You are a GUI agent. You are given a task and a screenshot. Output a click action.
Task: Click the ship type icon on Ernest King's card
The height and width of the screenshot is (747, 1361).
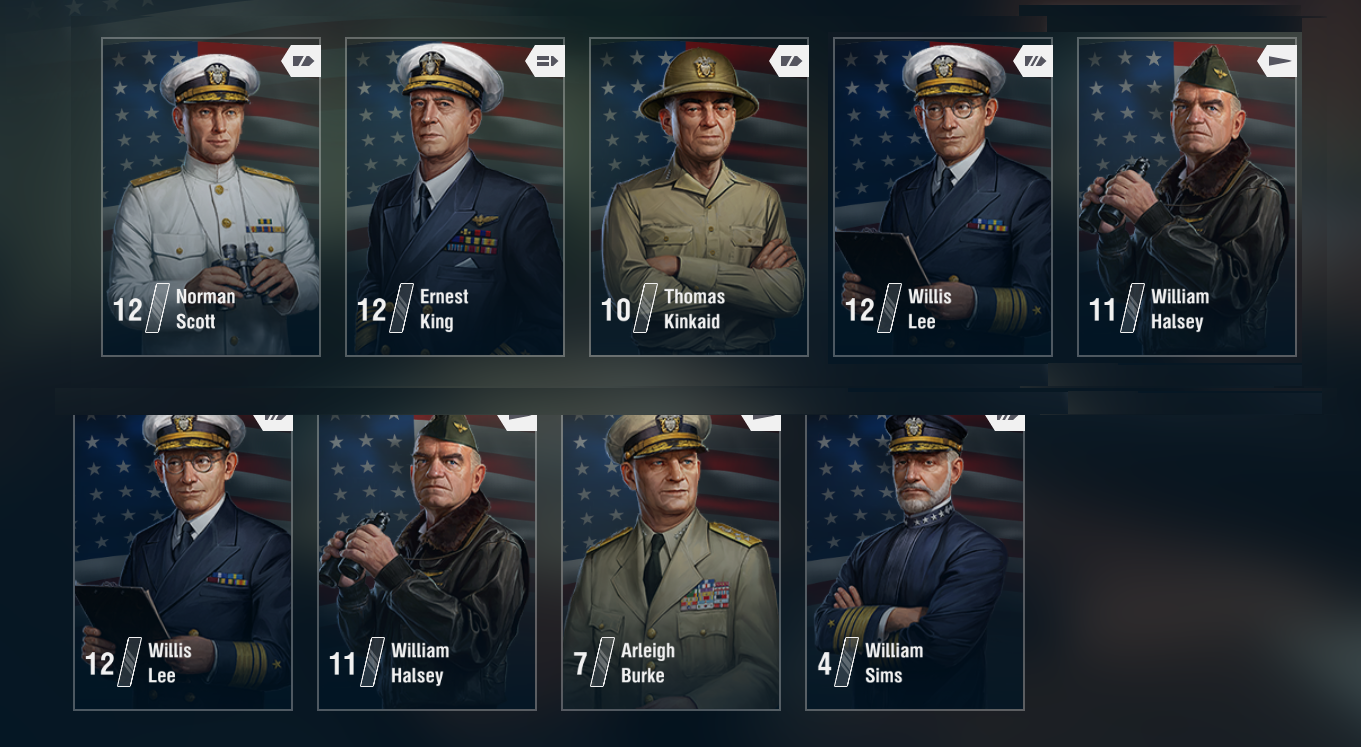point(545,61)
